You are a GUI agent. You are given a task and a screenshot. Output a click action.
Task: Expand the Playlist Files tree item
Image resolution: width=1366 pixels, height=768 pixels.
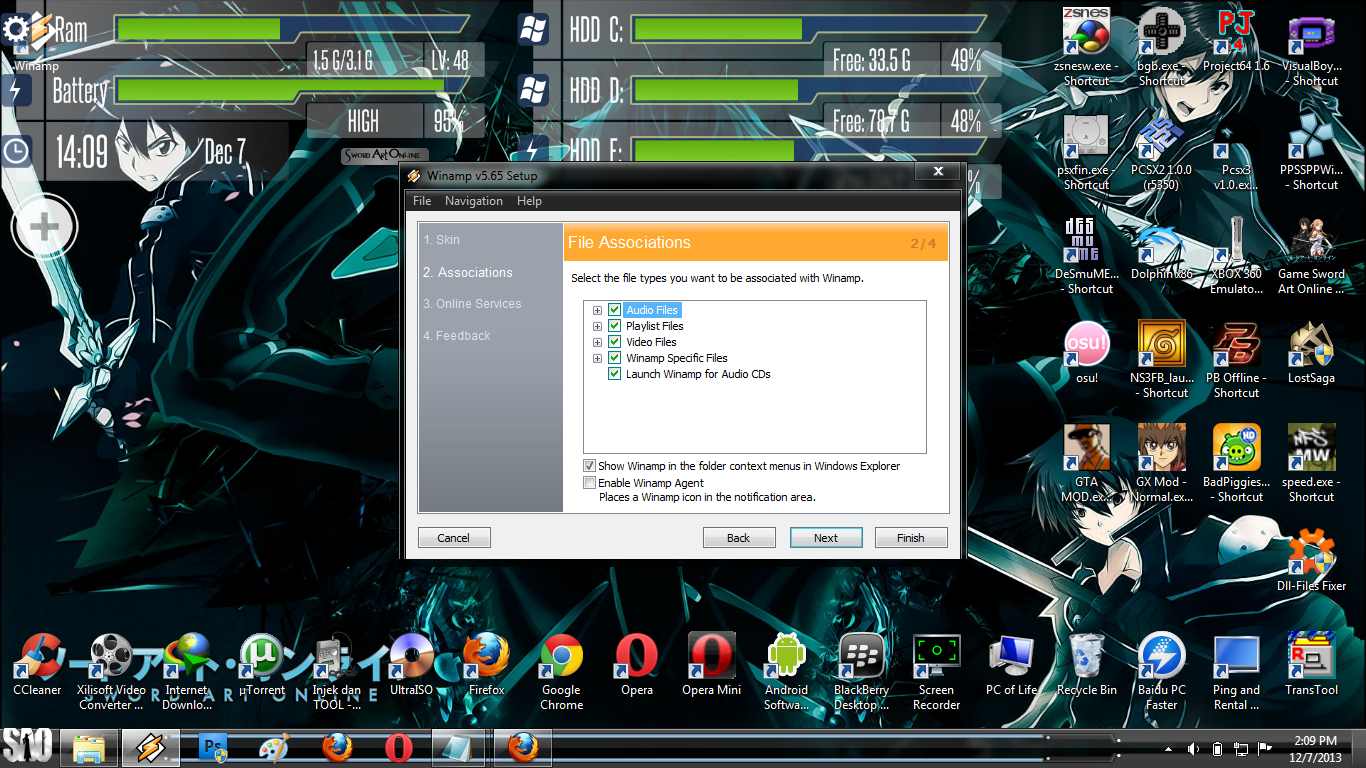click(x=597, y=326)
